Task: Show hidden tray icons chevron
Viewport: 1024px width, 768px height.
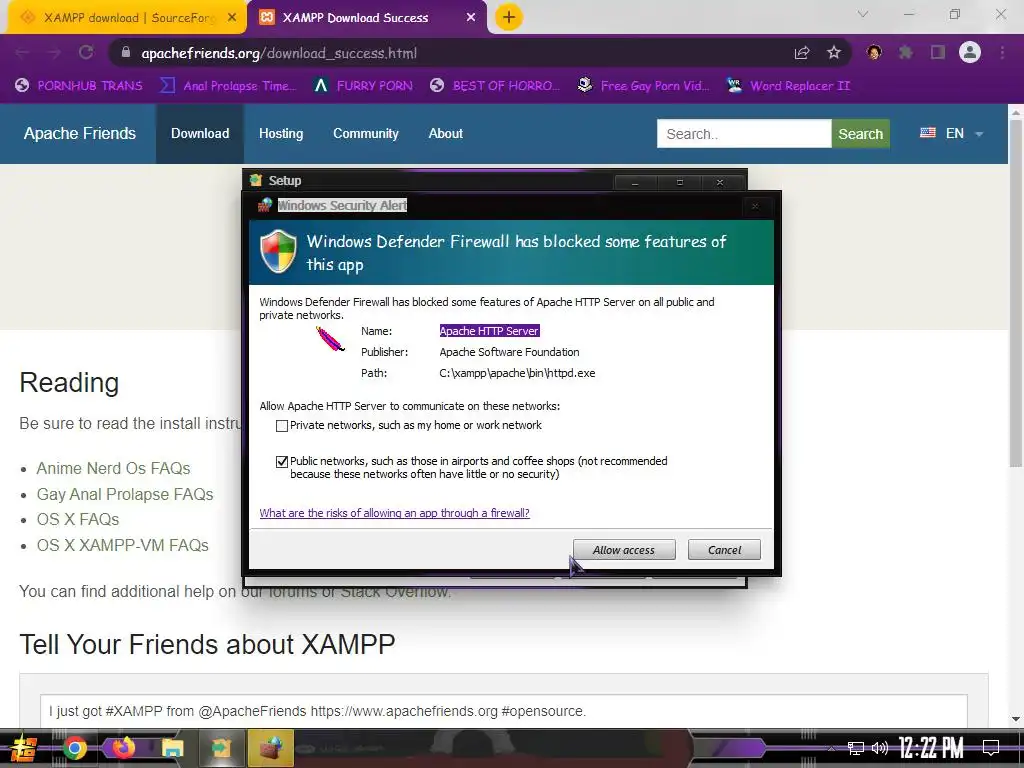Action: tap(831, 748)
